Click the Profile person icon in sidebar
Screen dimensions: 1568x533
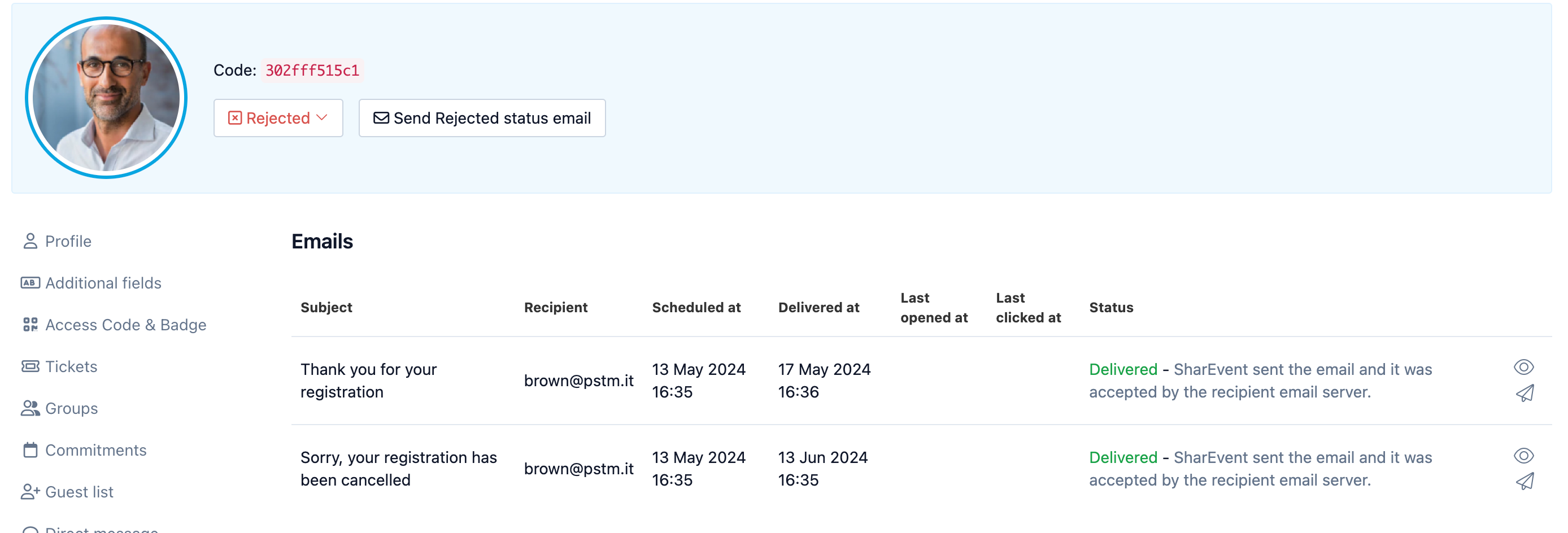pyautogui.click(x=30, y=242)
